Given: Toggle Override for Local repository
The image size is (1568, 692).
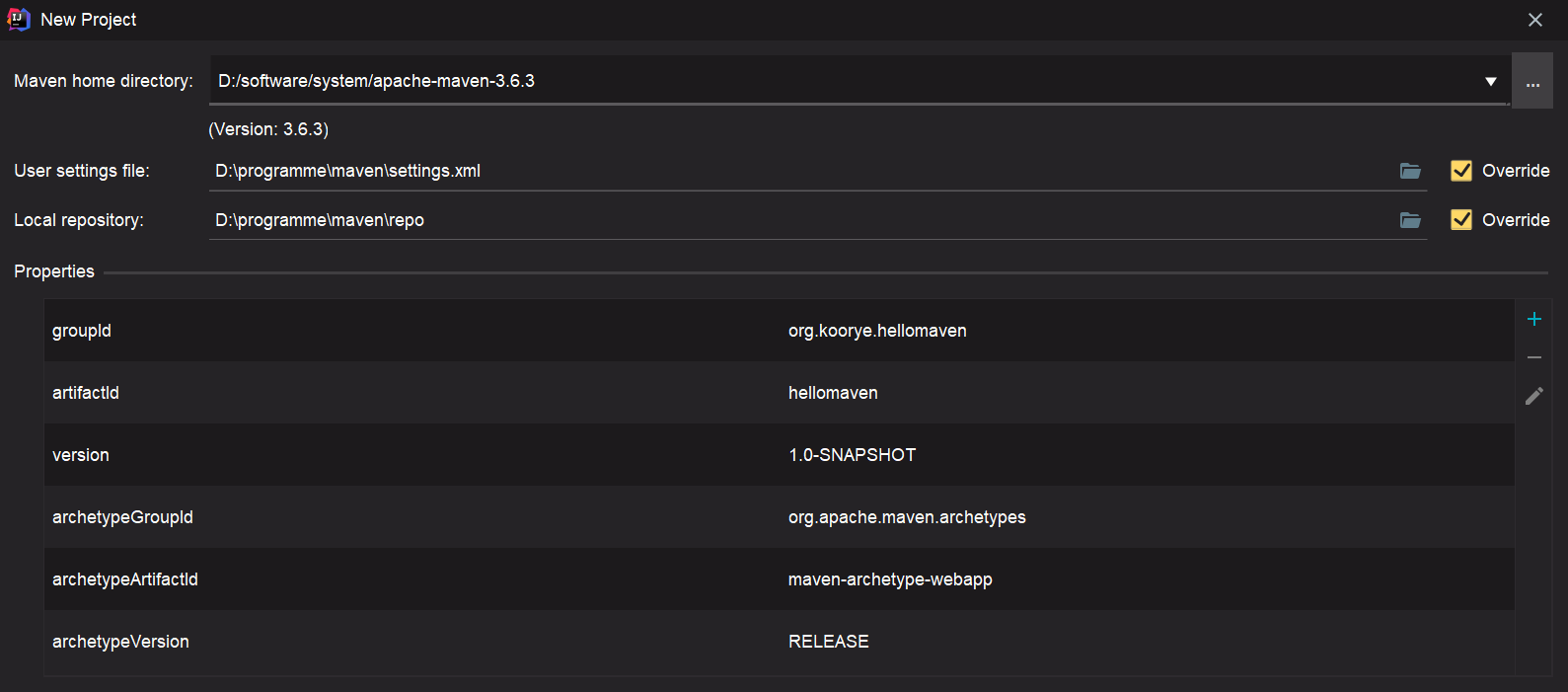Looking at the screenshot, I should (1461, 220).
